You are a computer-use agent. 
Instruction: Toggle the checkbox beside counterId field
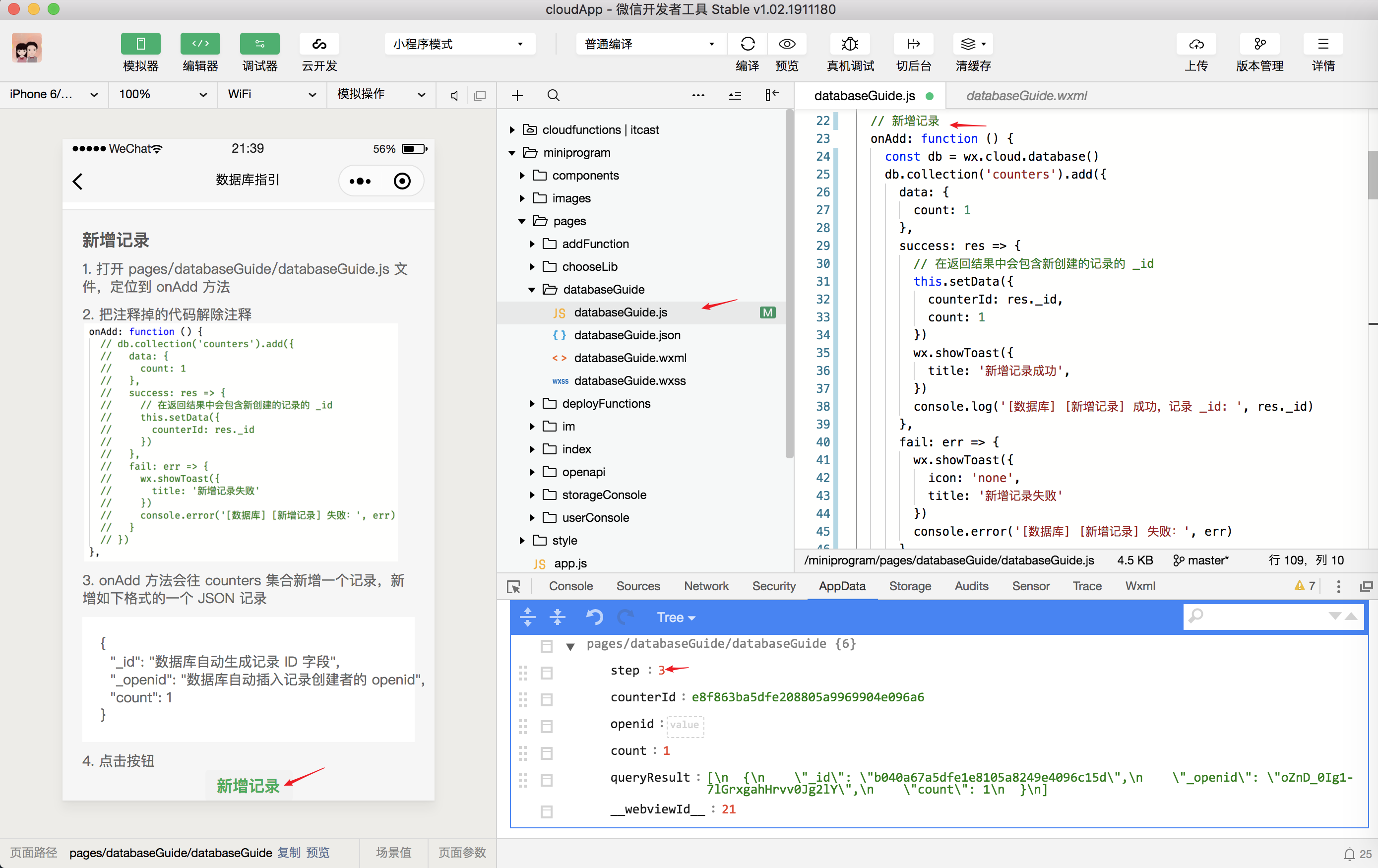(547, 700)
